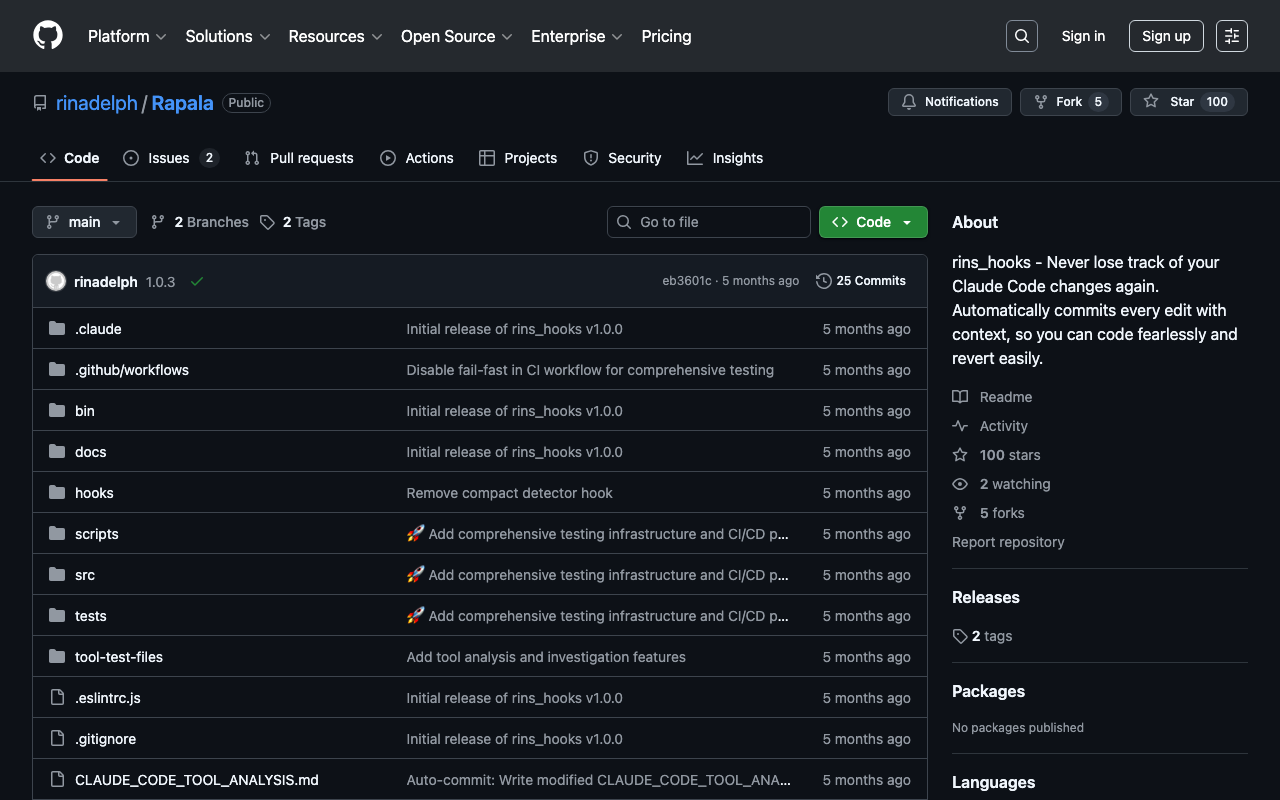Click the Activity pulse icon in About
Viewport: 1280px width, 800px height.
[x=960, y=426]
